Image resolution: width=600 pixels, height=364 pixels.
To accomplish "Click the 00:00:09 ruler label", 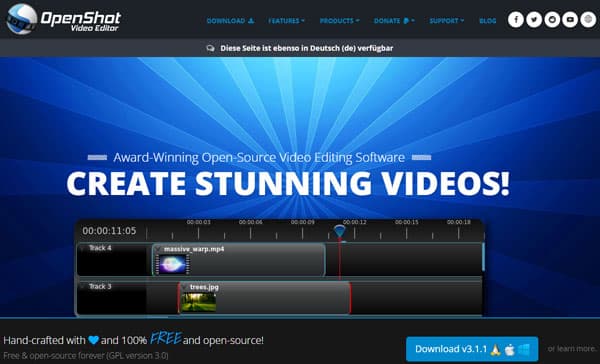I will coord(303,222).
